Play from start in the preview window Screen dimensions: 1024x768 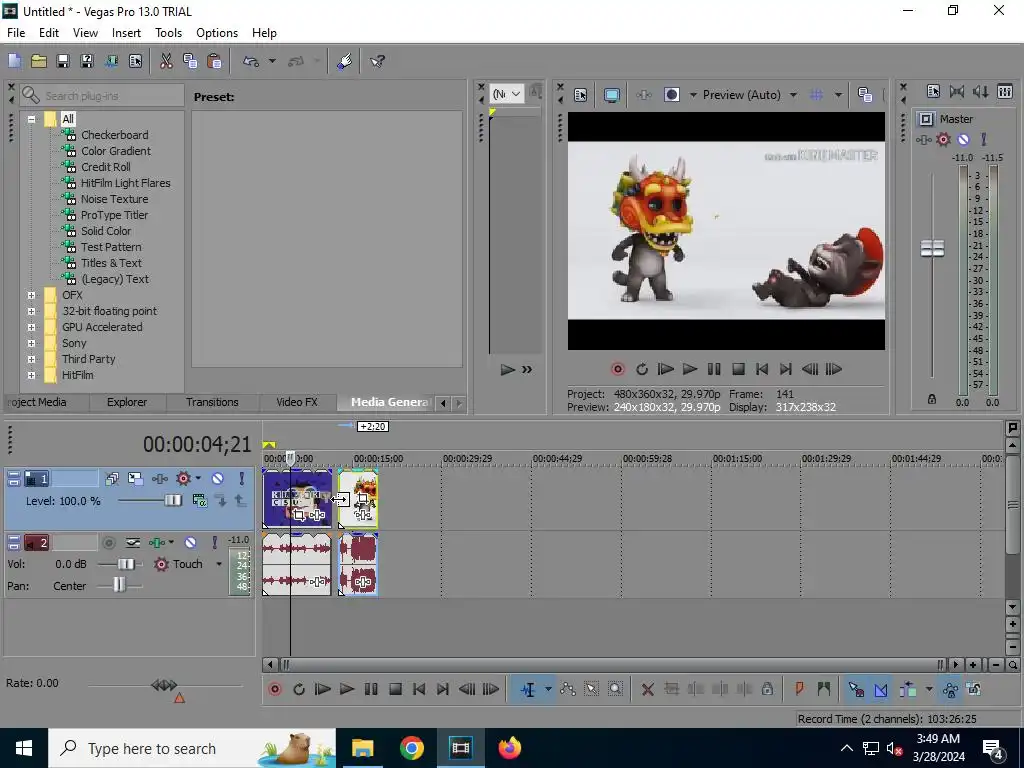(665, 370)
